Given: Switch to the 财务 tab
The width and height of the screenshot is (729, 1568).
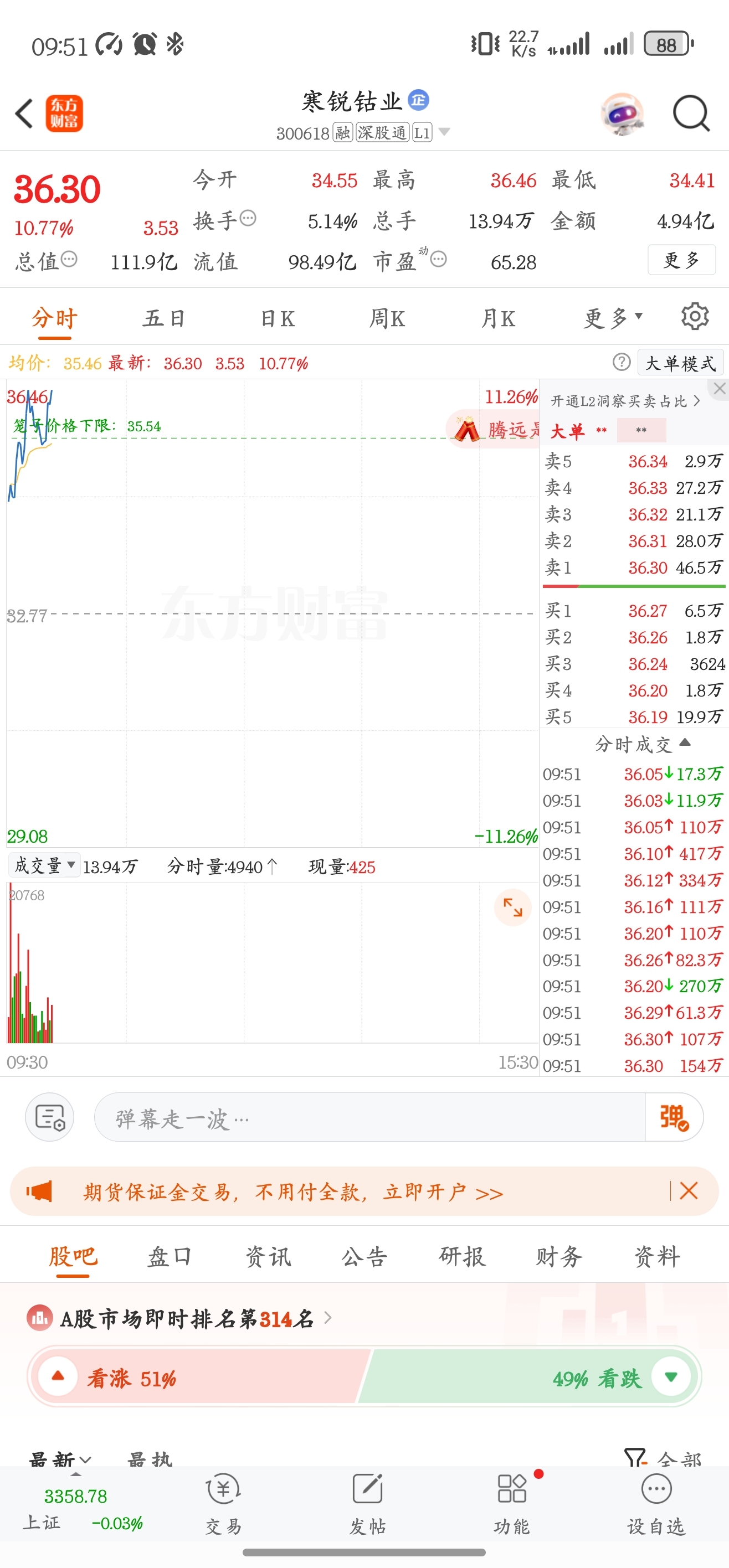Looking at the screenshot, I should 559,1256.
